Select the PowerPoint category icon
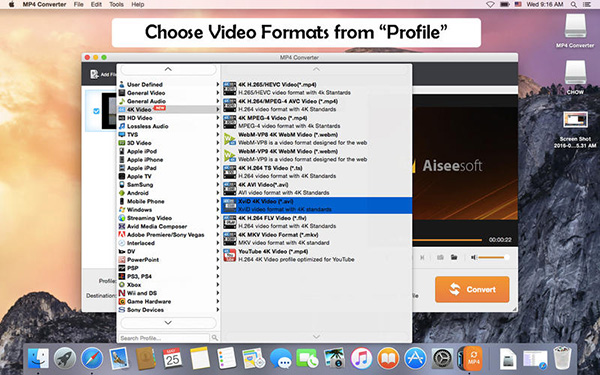 tap(122, 260)
